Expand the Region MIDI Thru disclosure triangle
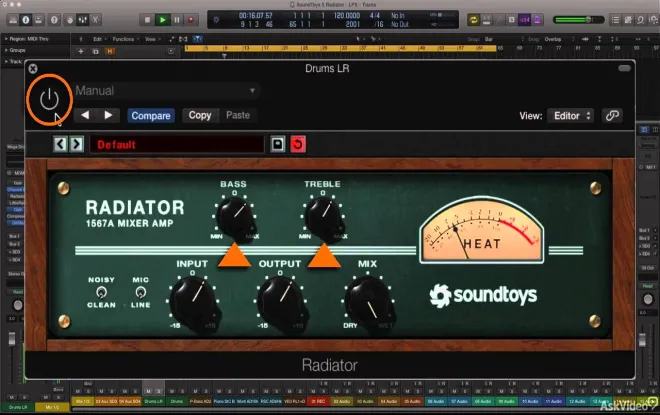This screenshot has width=660, height=415. click(6, 39)
